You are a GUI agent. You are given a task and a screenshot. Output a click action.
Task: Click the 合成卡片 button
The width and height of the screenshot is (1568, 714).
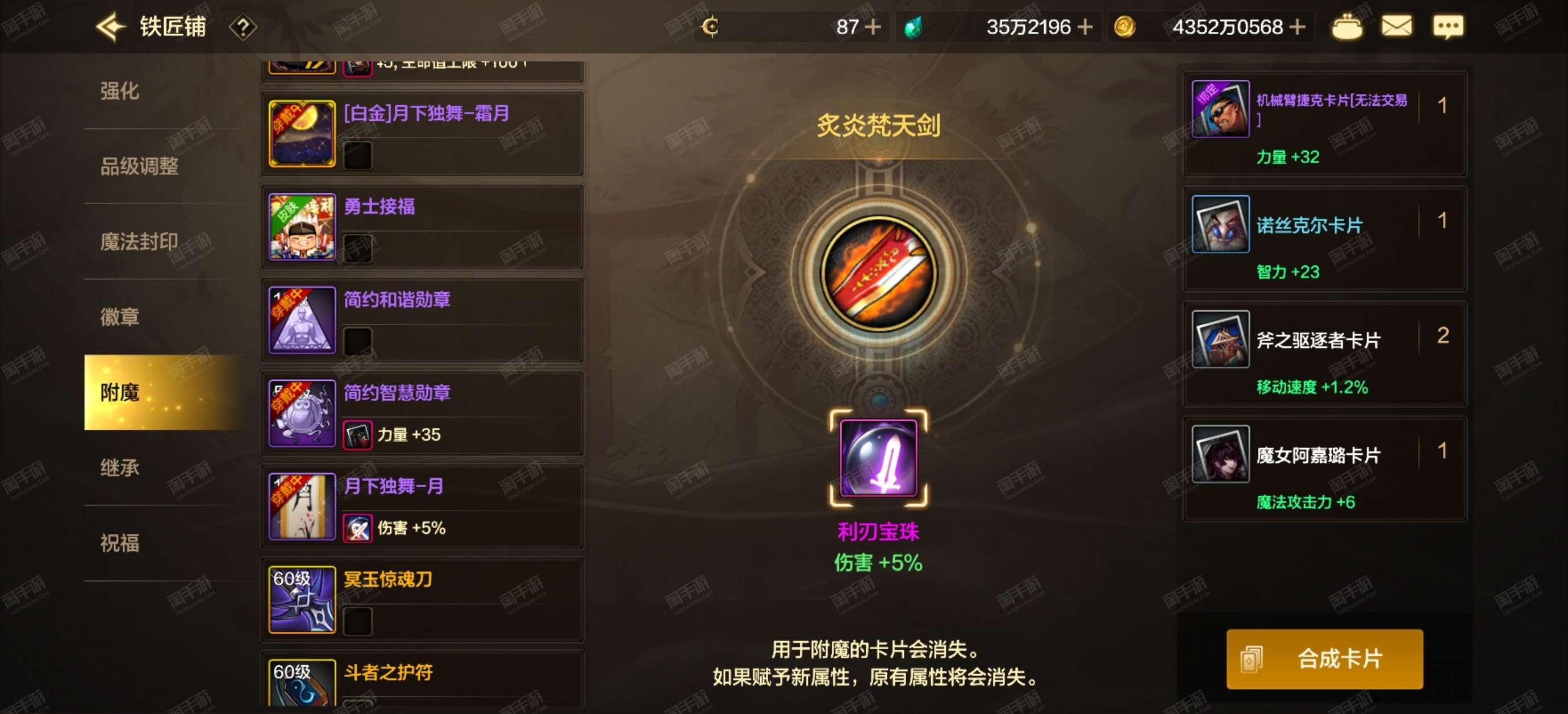click(1324, 658)
